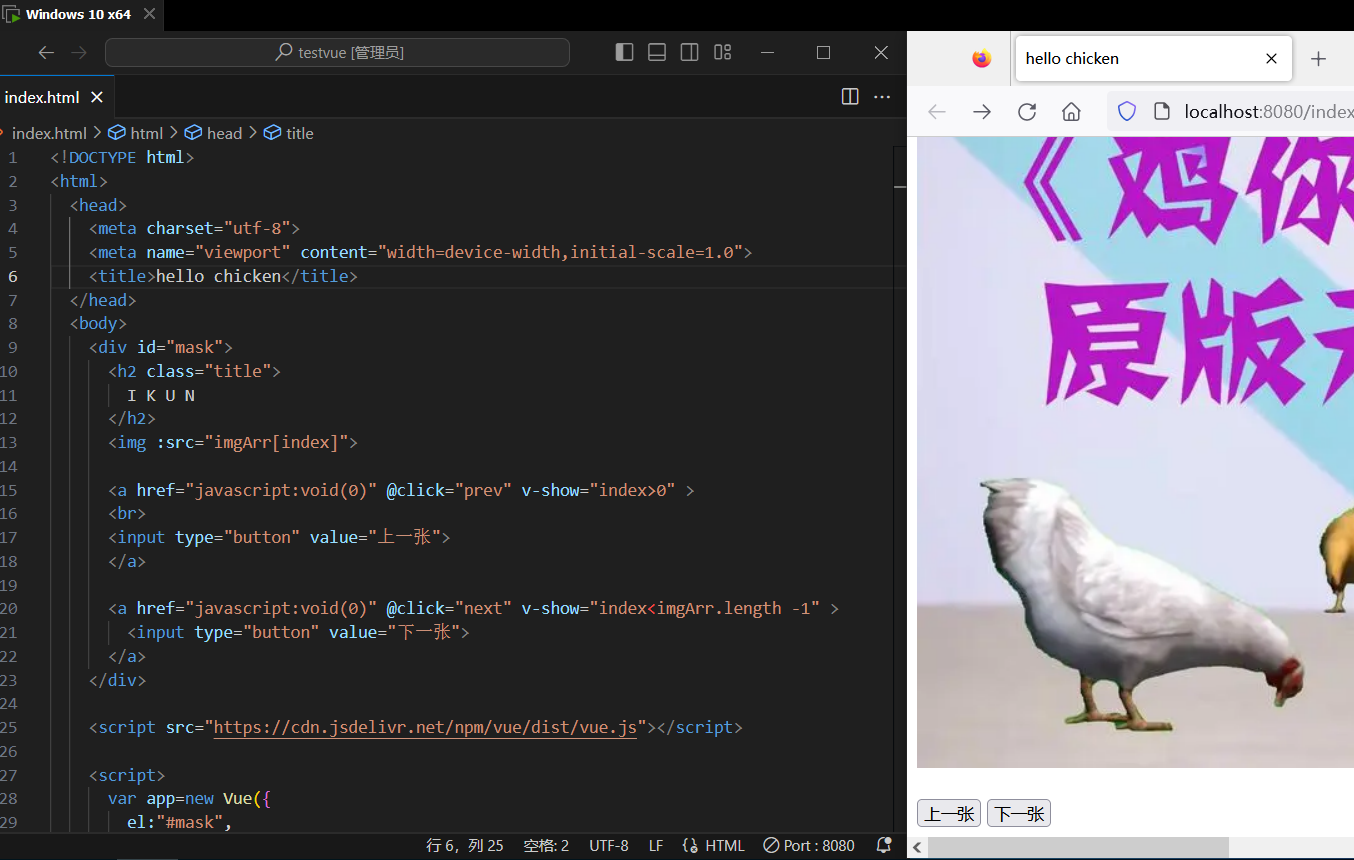The image size is (1354, 860).
Task: Click the browser horizontal scrollbar thumb
Action: [x=1078, y=848]
